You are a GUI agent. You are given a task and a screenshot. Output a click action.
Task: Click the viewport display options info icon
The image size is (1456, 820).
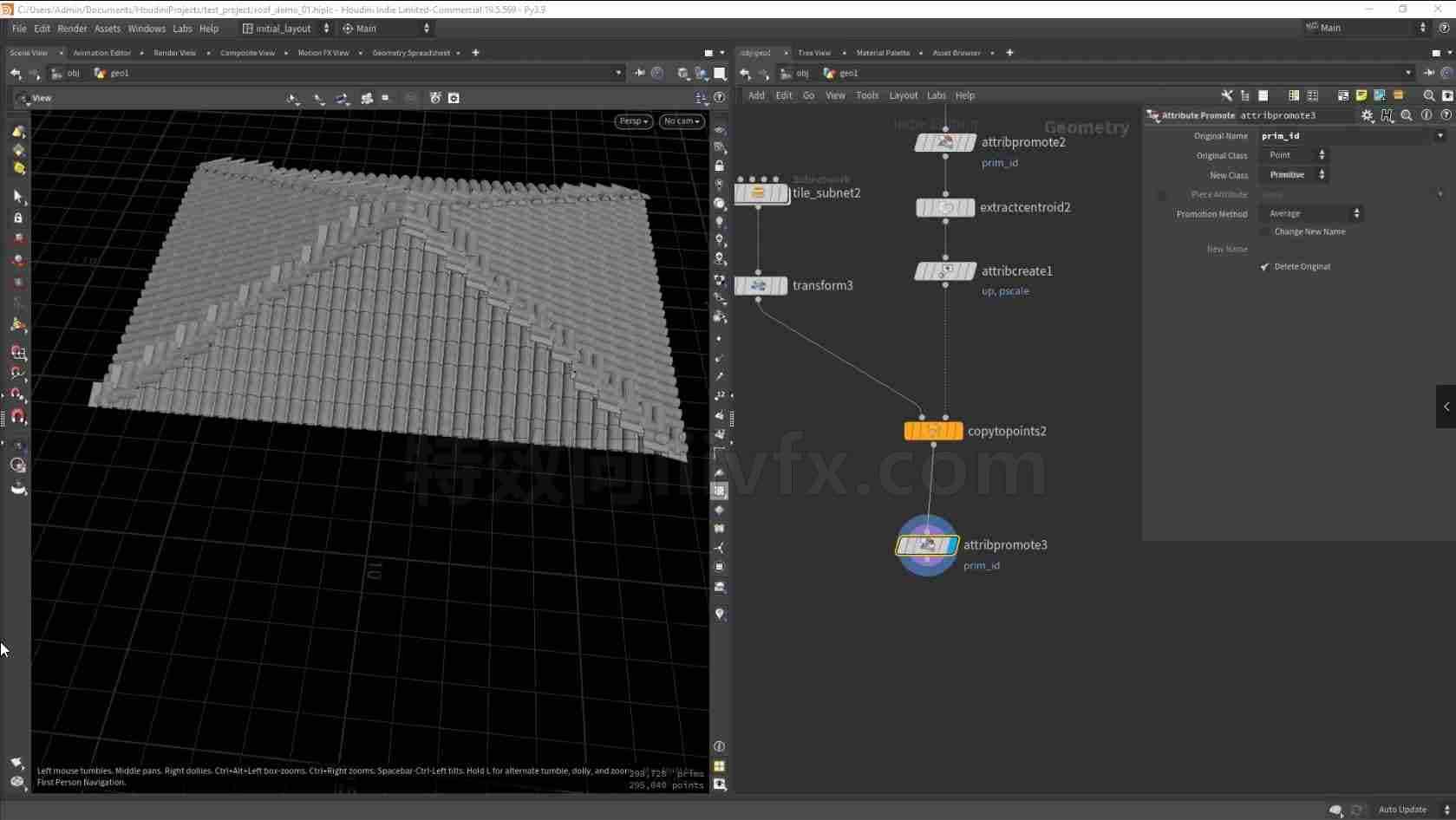coord(719,746)
